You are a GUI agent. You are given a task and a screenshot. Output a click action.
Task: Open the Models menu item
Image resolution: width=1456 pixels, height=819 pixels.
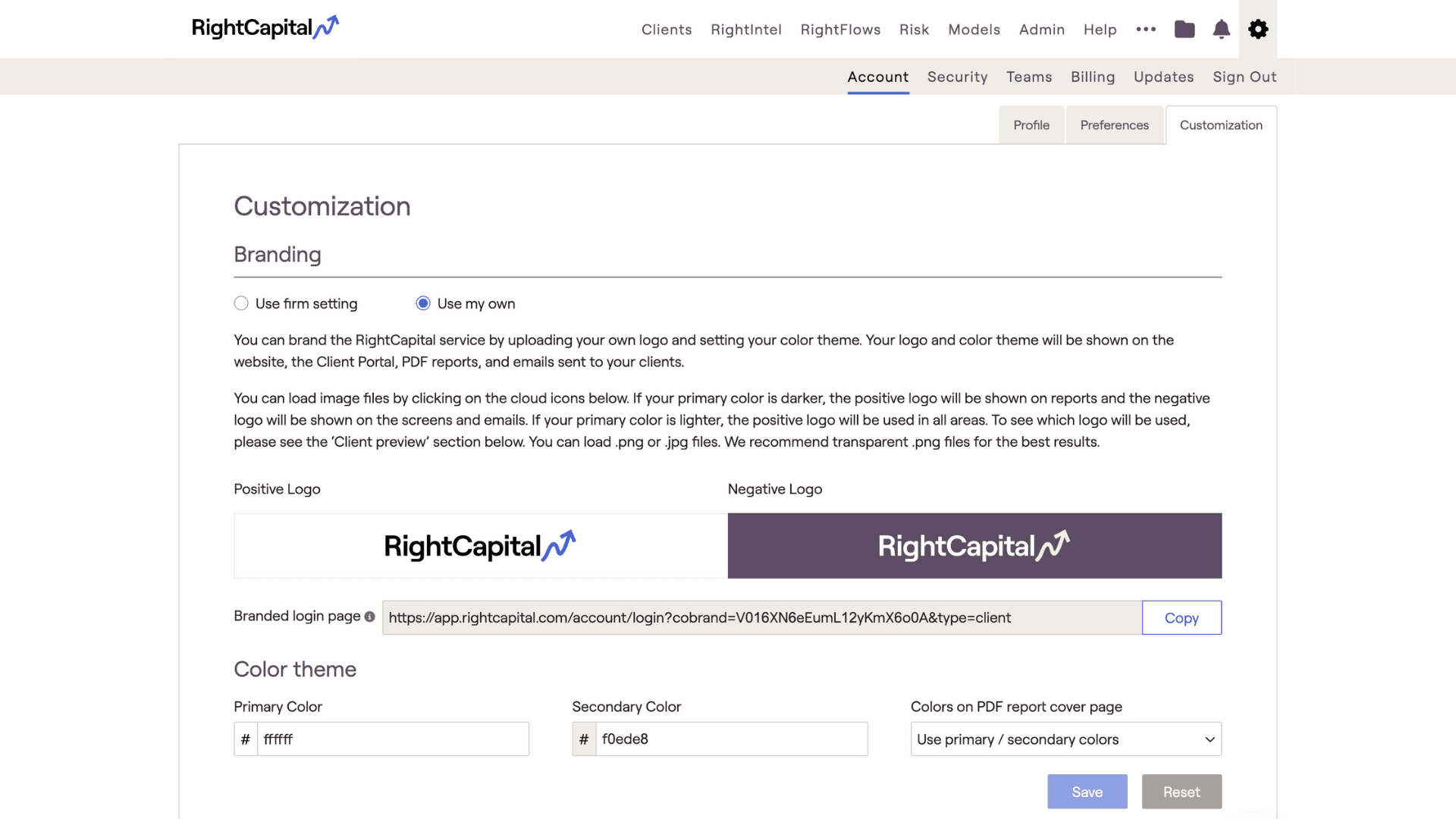point(974,30)
